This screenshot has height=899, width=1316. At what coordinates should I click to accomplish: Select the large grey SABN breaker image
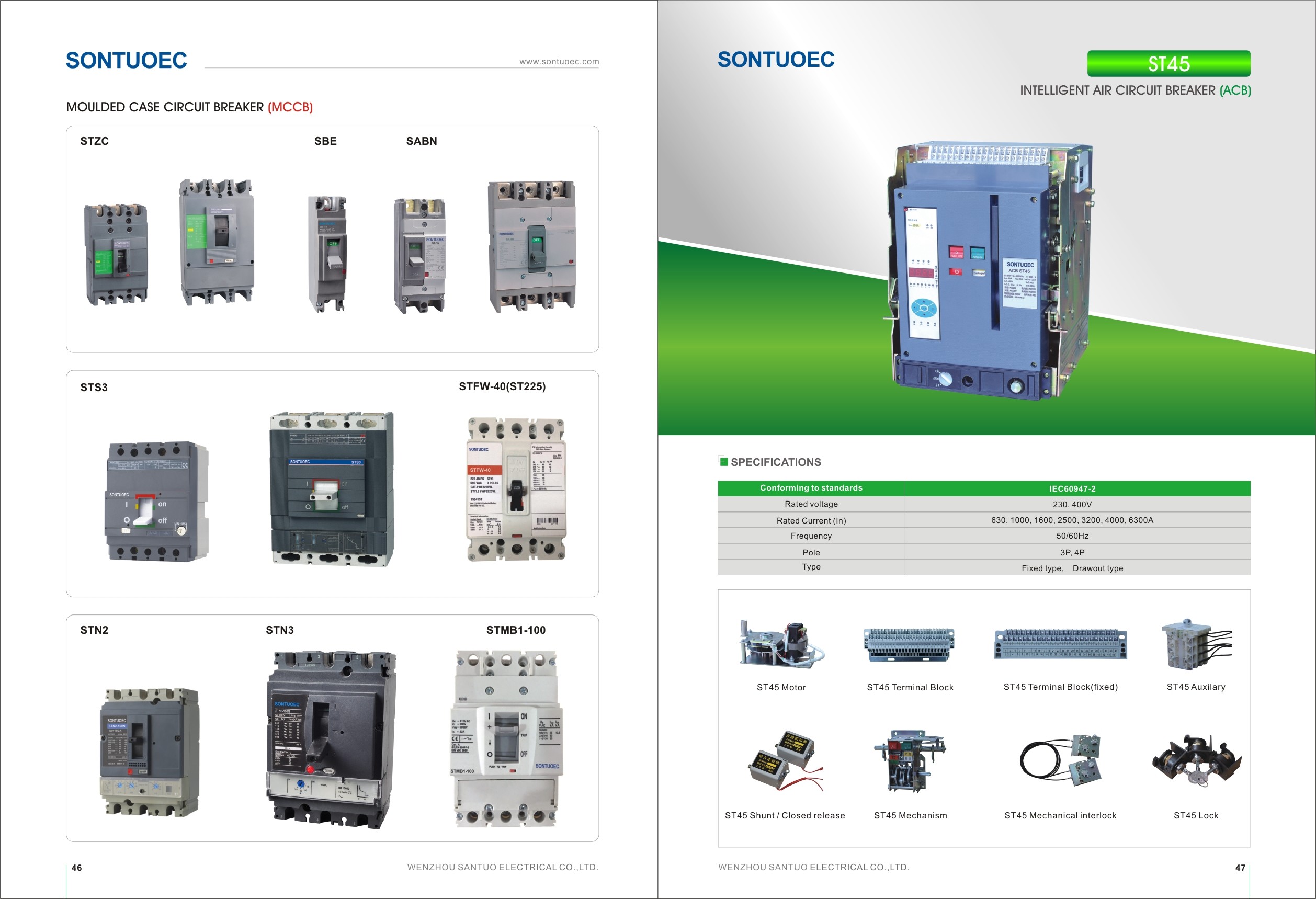pos(532,246)
